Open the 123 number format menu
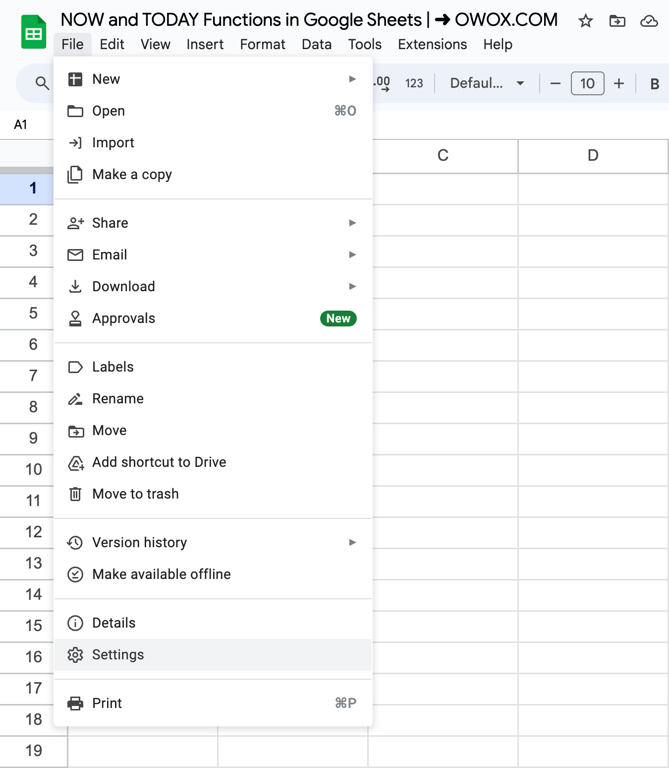669x768 pixels. tap(414, 83)
